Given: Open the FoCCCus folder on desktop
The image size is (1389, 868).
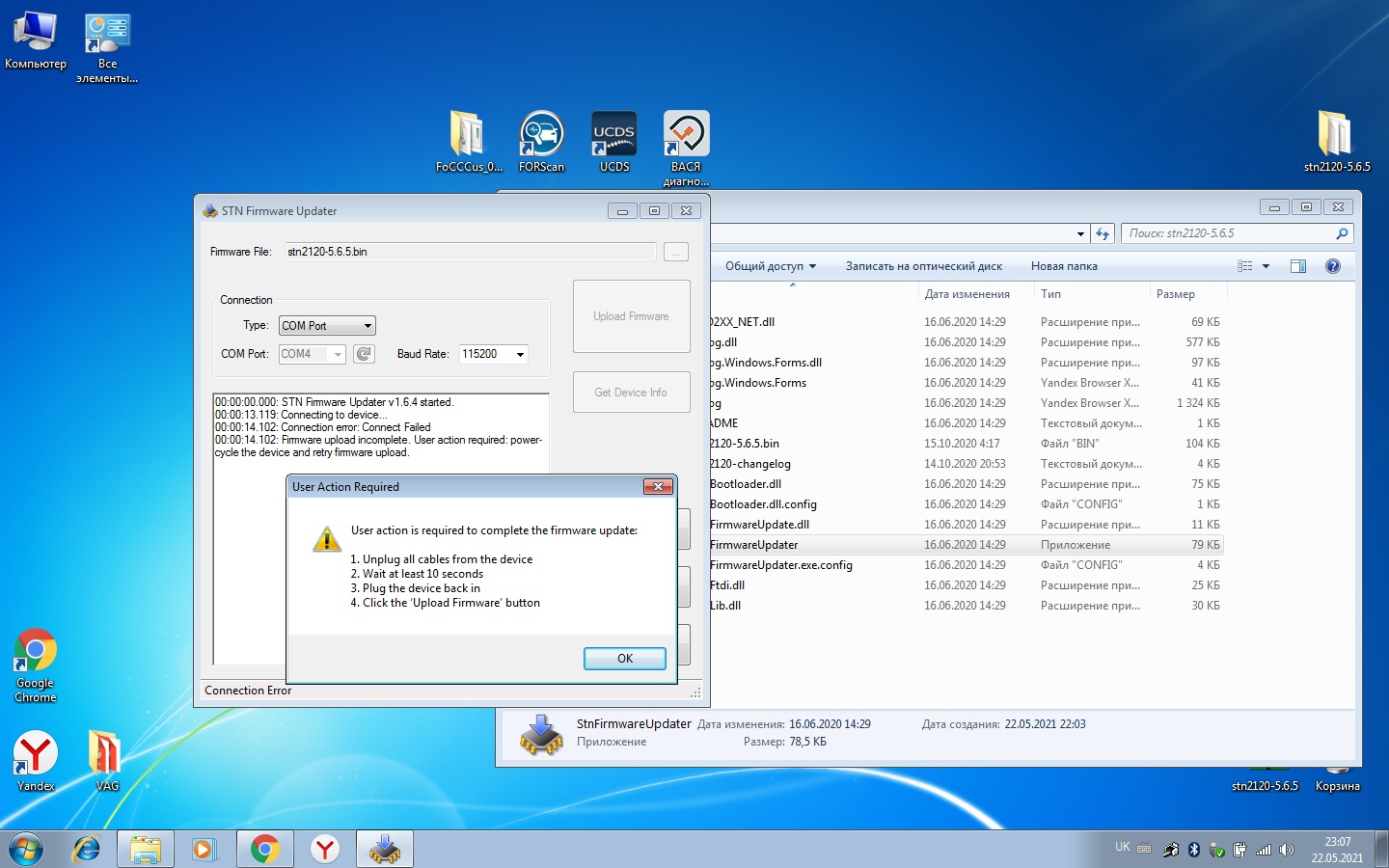Looking at the screenshot, I should coord(468,135).
